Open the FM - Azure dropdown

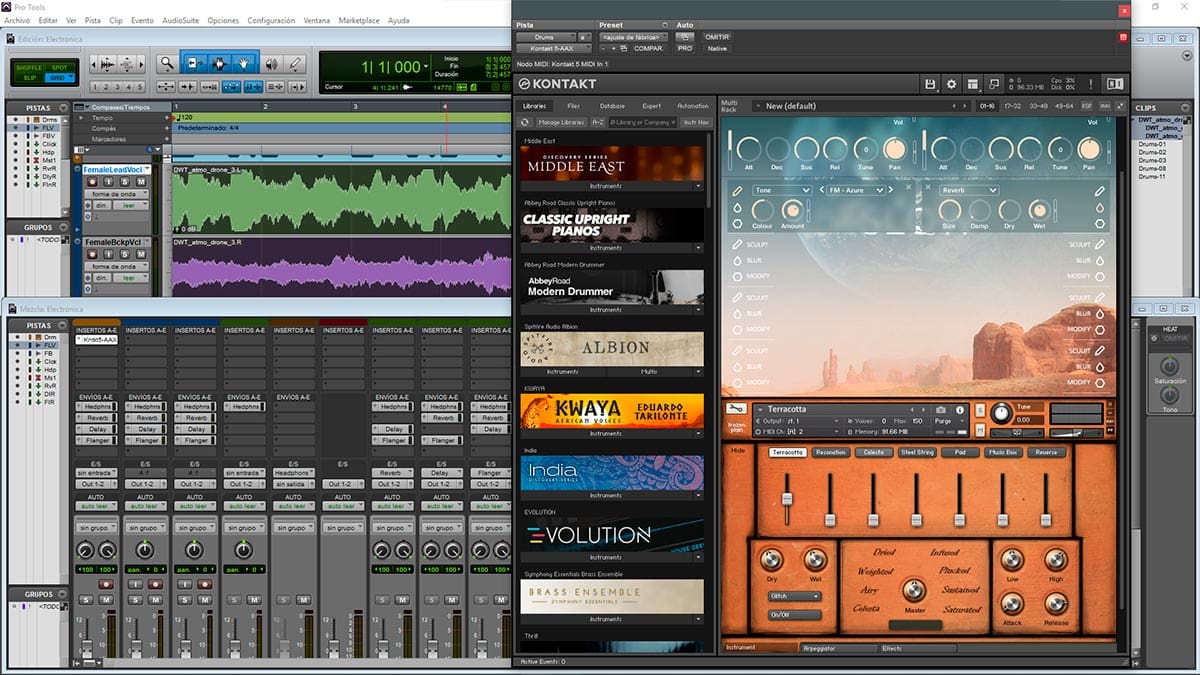pyautogui.click(x=856, y=190)
